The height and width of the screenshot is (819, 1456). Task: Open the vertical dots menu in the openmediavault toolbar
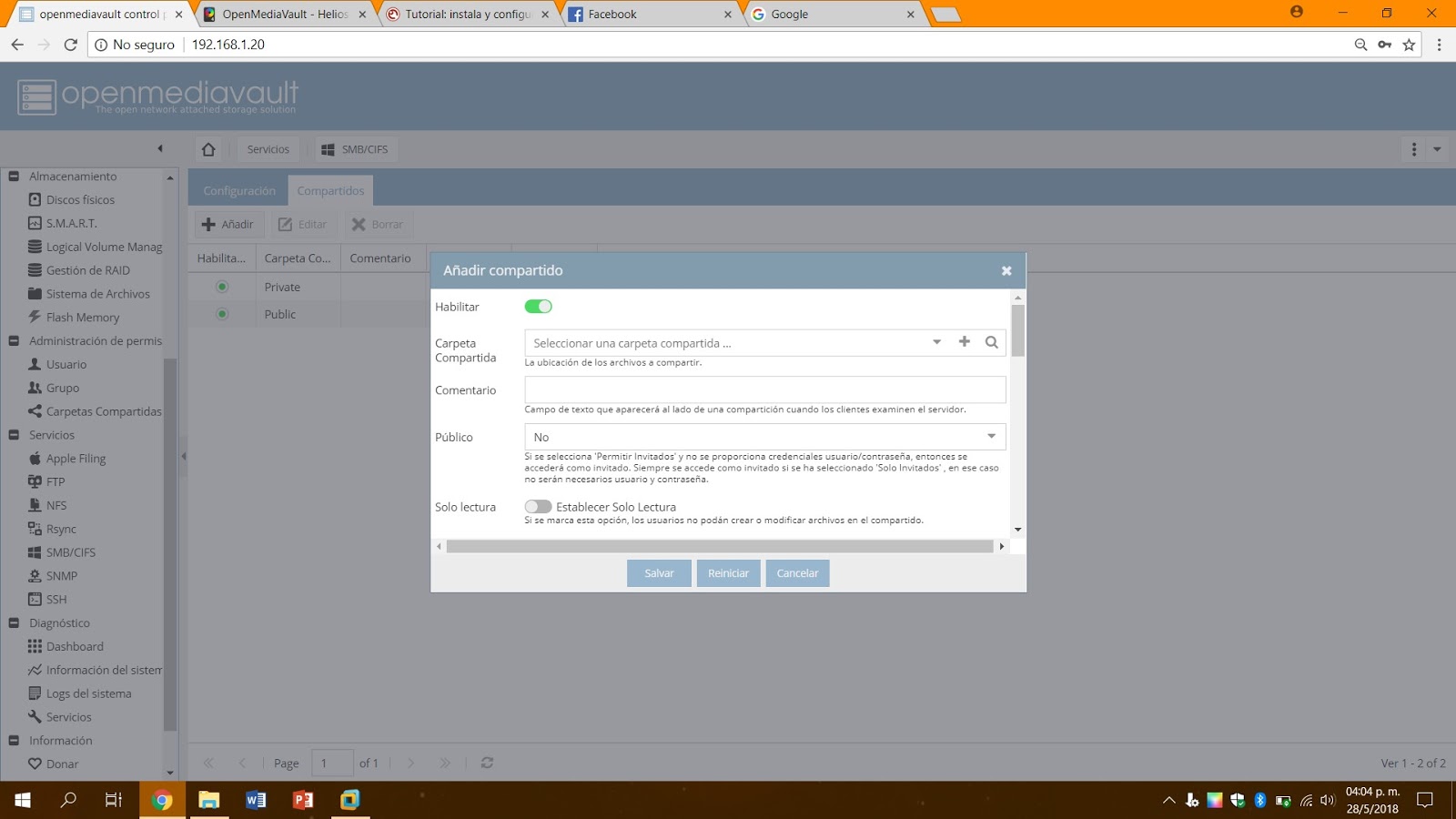point(1413,149)
